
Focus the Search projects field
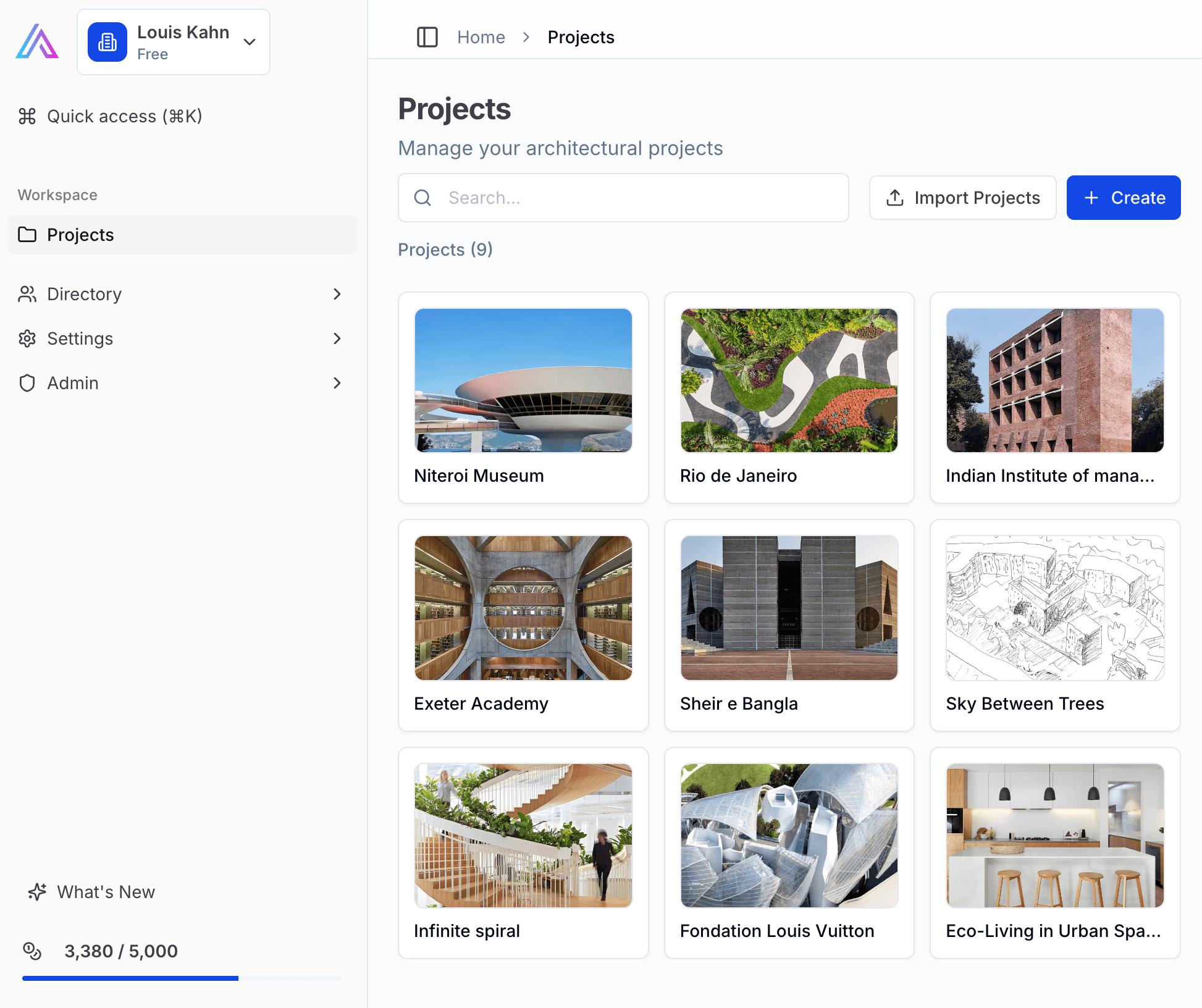click(x=623, y=198)
